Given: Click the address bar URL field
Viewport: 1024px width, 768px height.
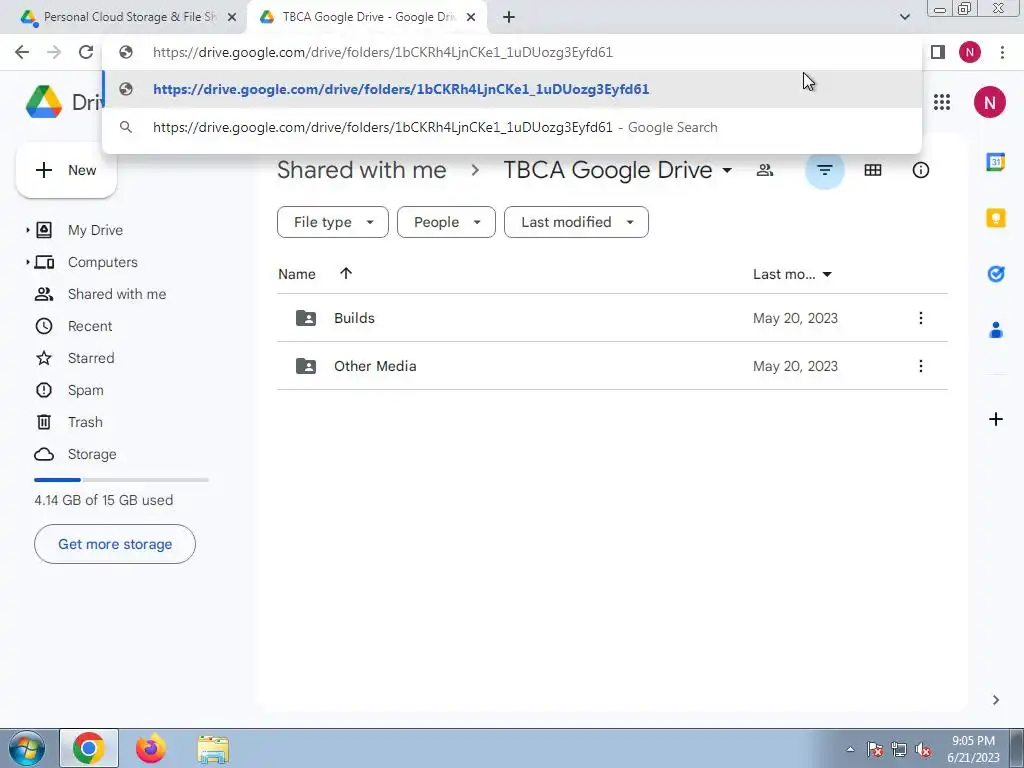Looking at the screenshot, I should click(x=512, y=52).
